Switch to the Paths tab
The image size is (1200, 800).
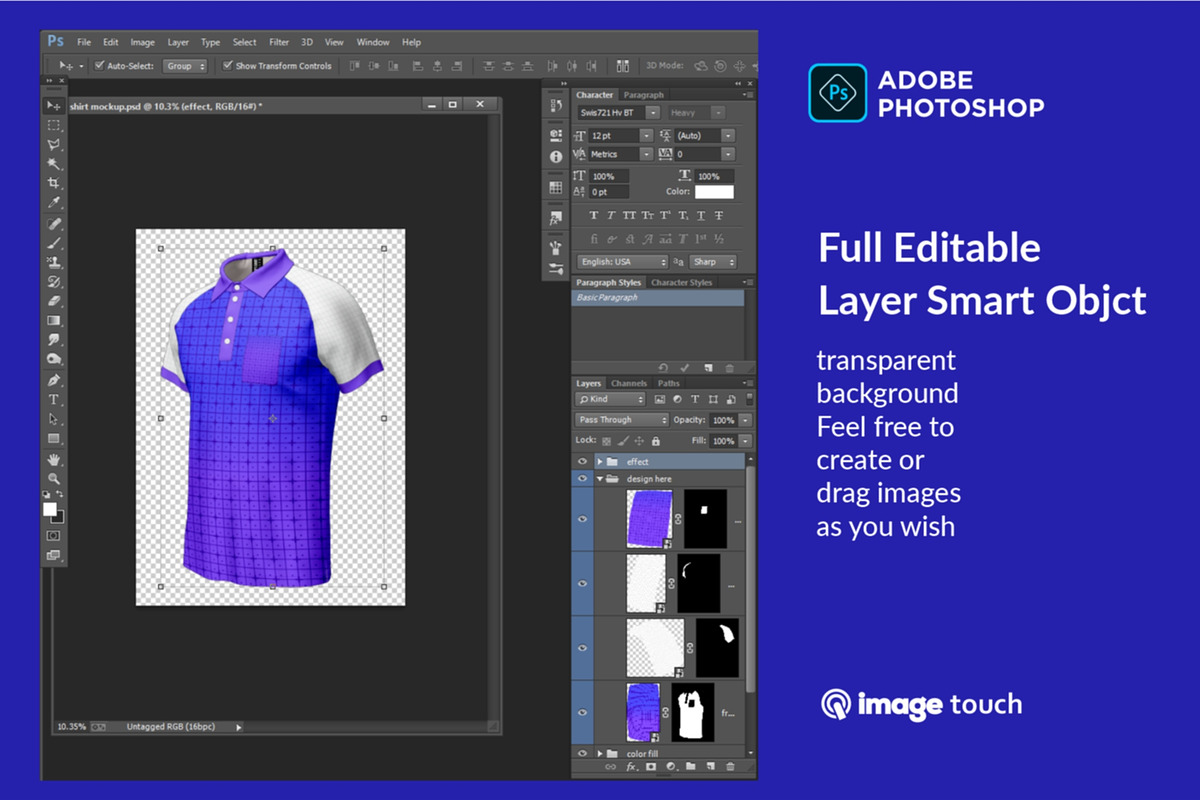pyautogui.click(x=669, y=383)
